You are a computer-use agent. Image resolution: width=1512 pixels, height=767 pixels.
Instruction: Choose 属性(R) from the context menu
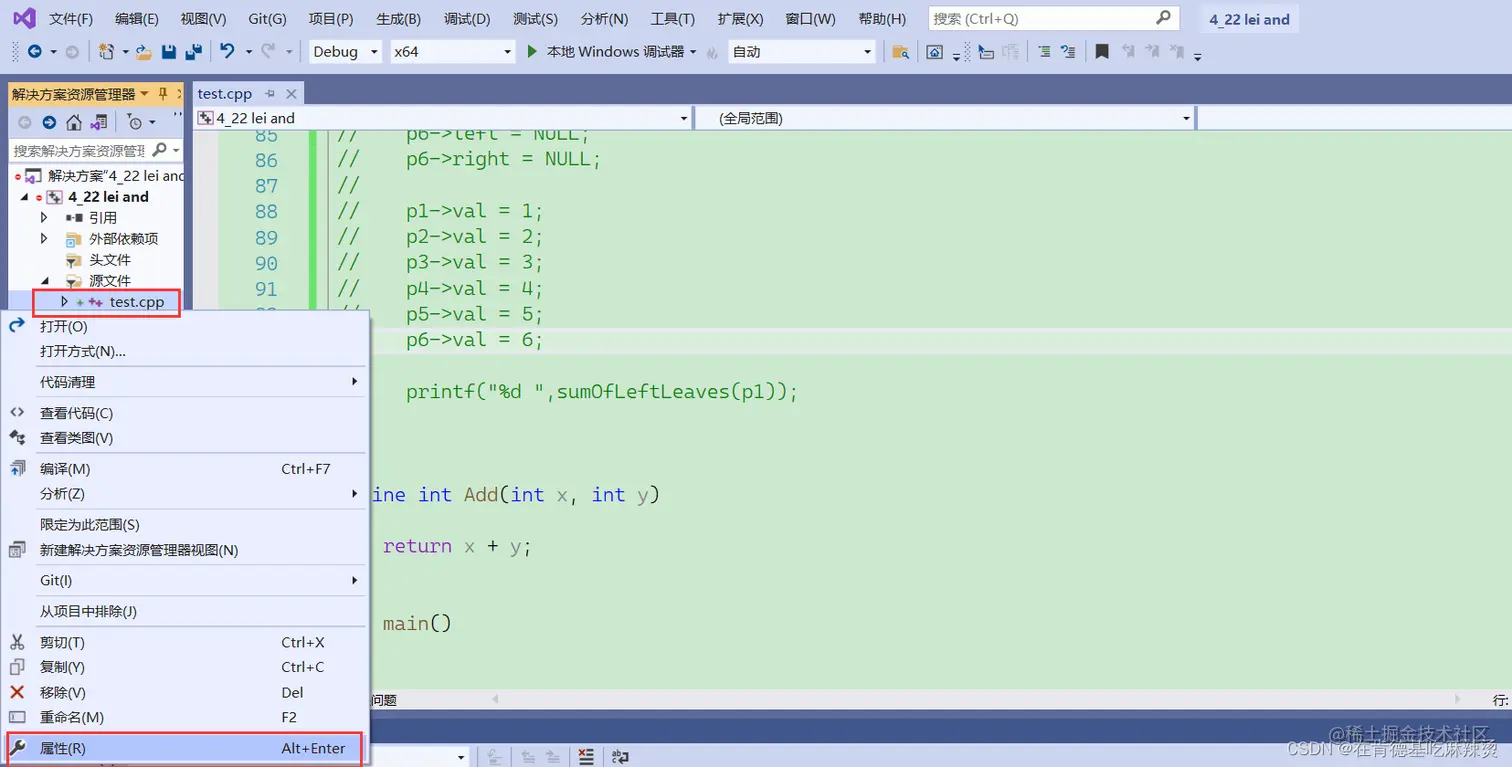(186, 748)
